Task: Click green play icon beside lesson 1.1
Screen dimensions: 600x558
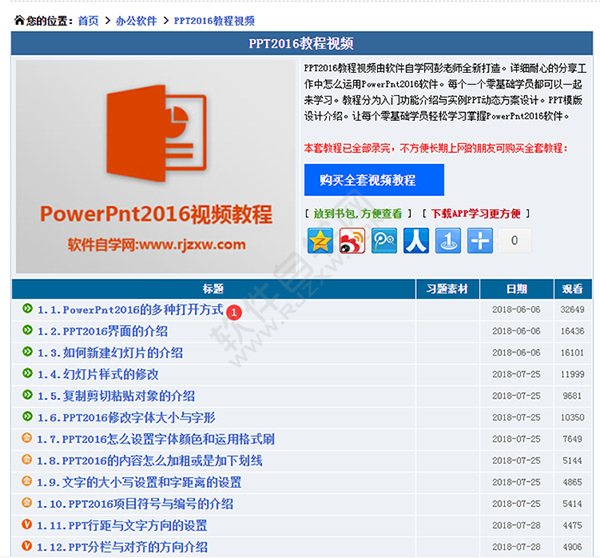Action: (27, 308)
